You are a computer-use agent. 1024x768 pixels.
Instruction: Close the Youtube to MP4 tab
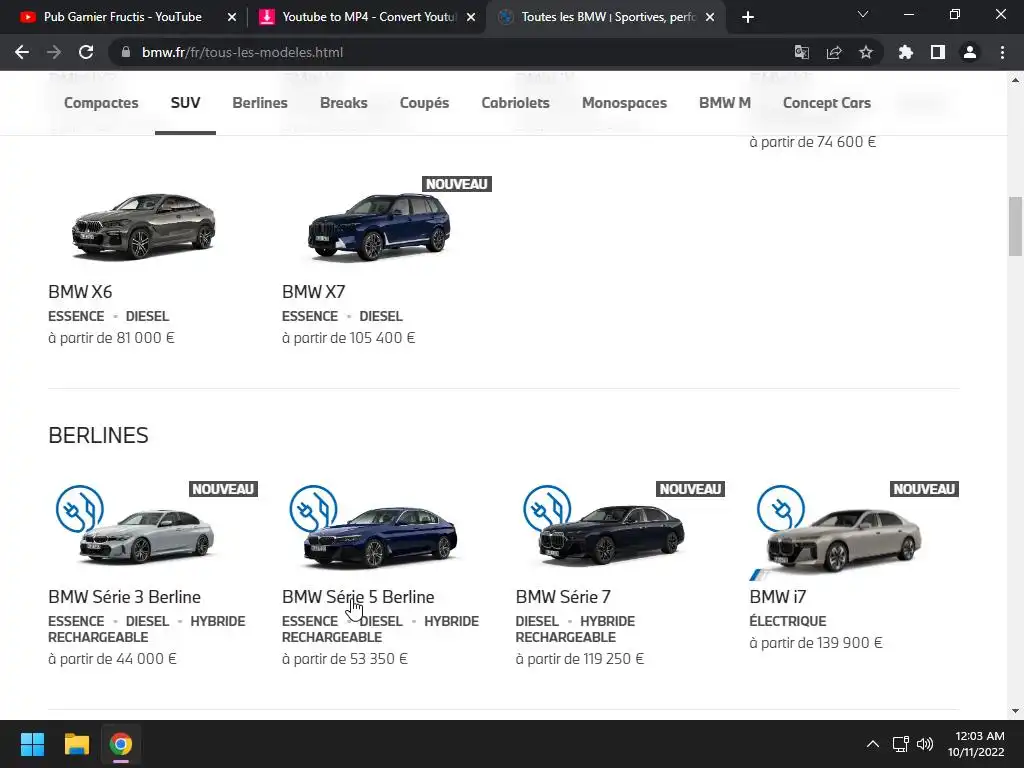[x=471, y=17]
